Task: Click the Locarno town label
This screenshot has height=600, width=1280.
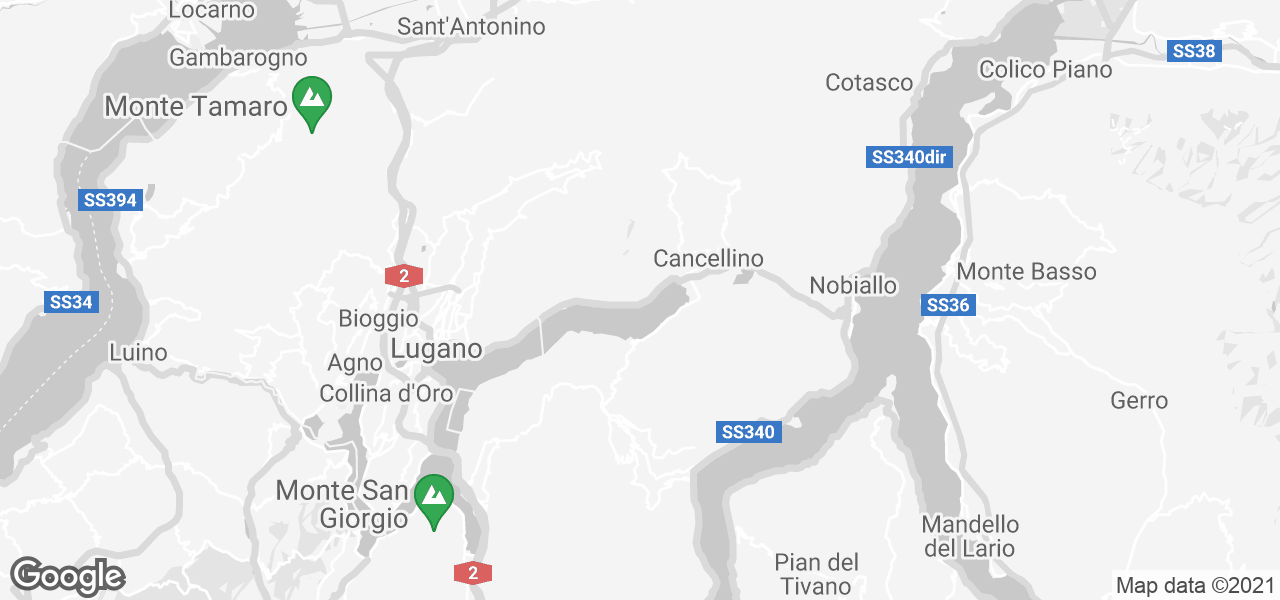Action: point(212,10)
